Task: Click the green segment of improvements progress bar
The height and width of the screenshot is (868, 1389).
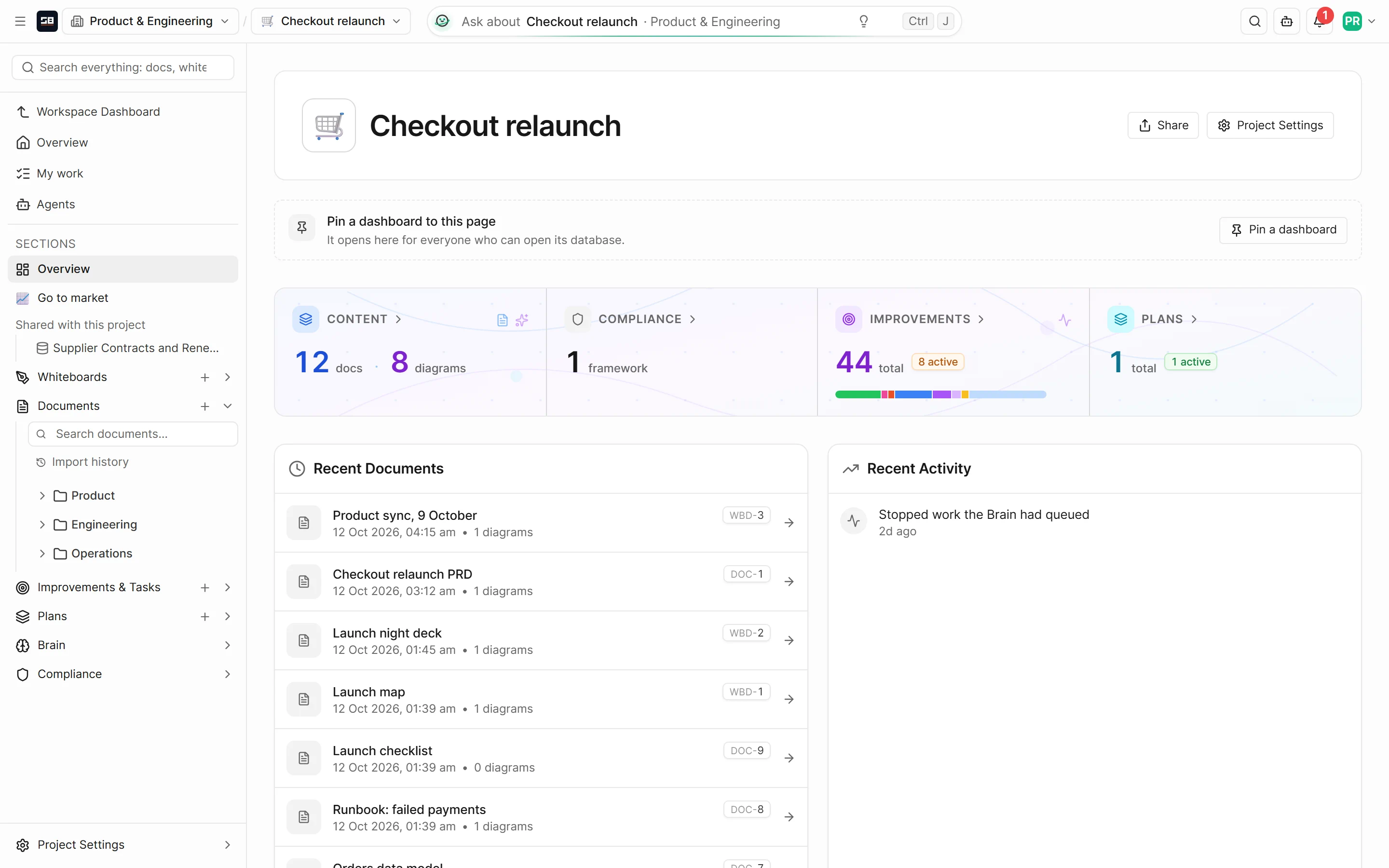Action: coord(858,394)
